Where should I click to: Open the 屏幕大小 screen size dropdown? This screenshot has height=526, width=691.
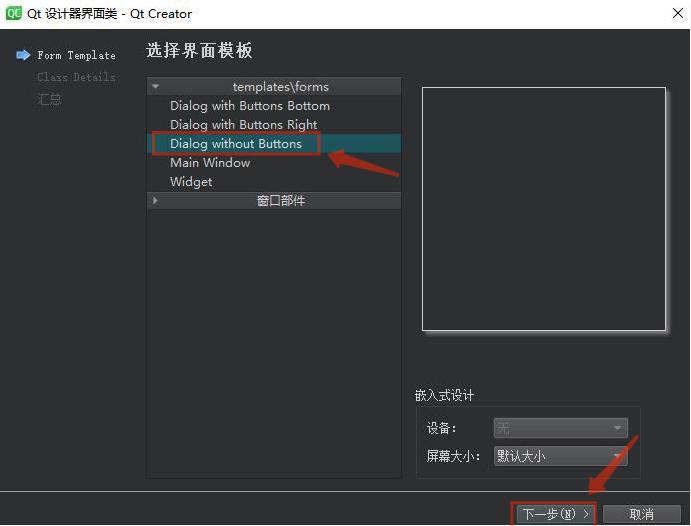[x=561, y=456]
